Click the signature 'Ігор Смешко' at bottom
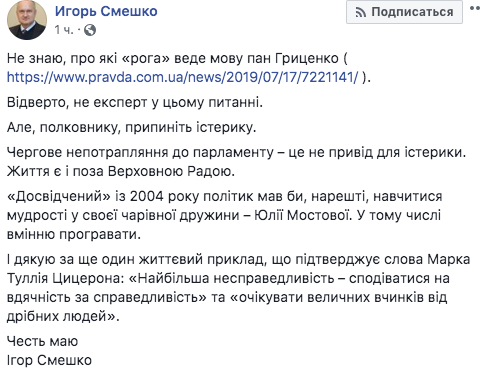Screen dimensions: 480x376 [49, 360]
